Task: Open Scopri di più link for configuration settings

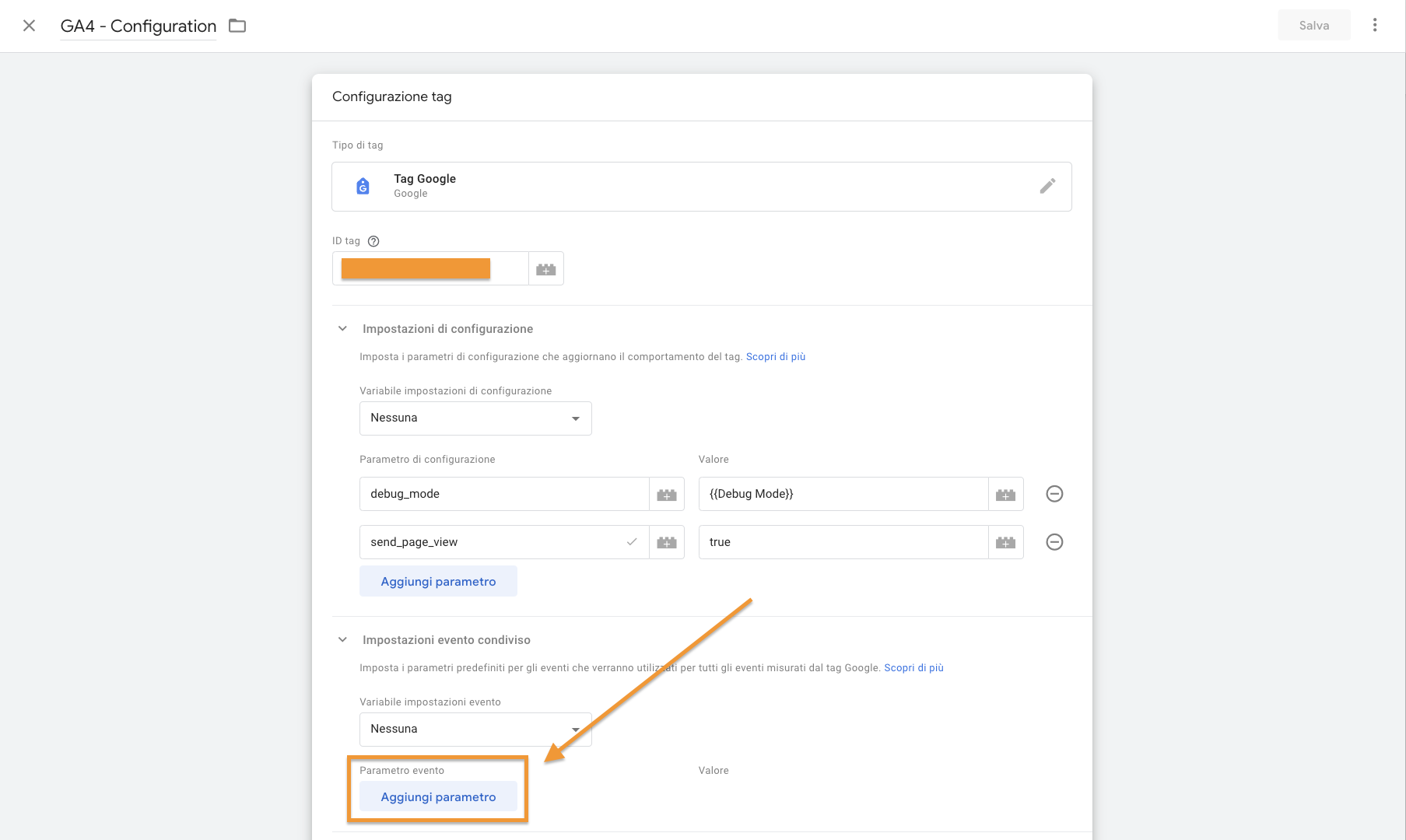Action: point(776,357)
